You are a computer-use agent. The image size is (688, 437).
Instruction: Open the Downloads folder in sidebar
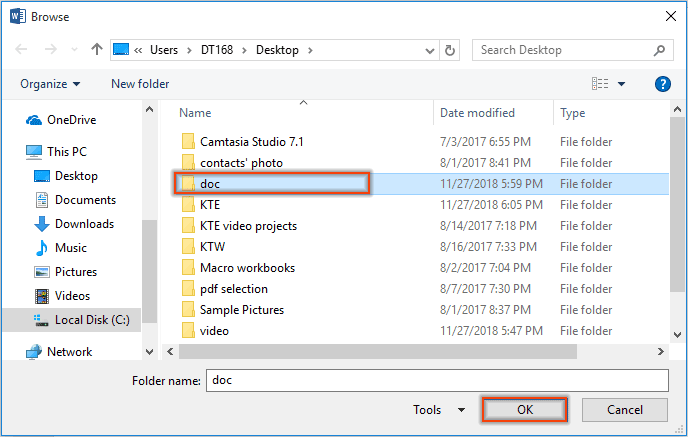(84, 224)
